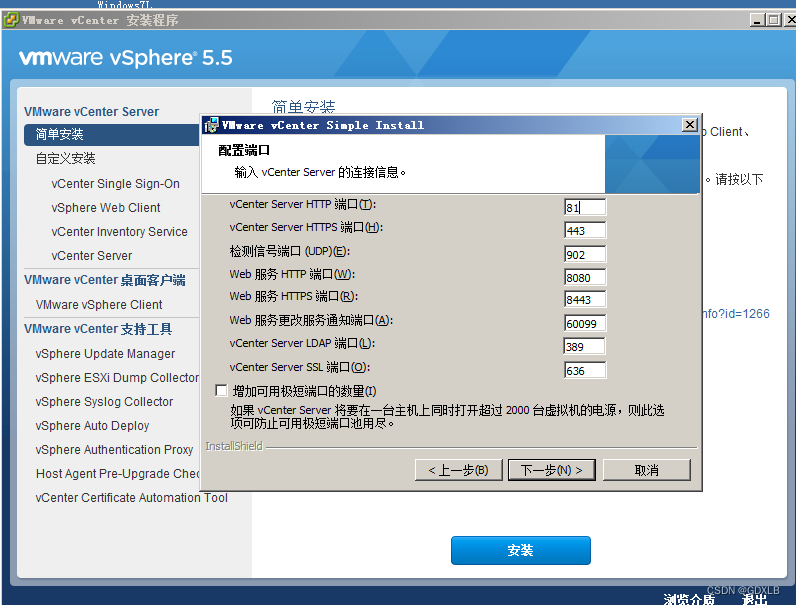Select vSphere Authentication Proxy entry

pos(114,450)
